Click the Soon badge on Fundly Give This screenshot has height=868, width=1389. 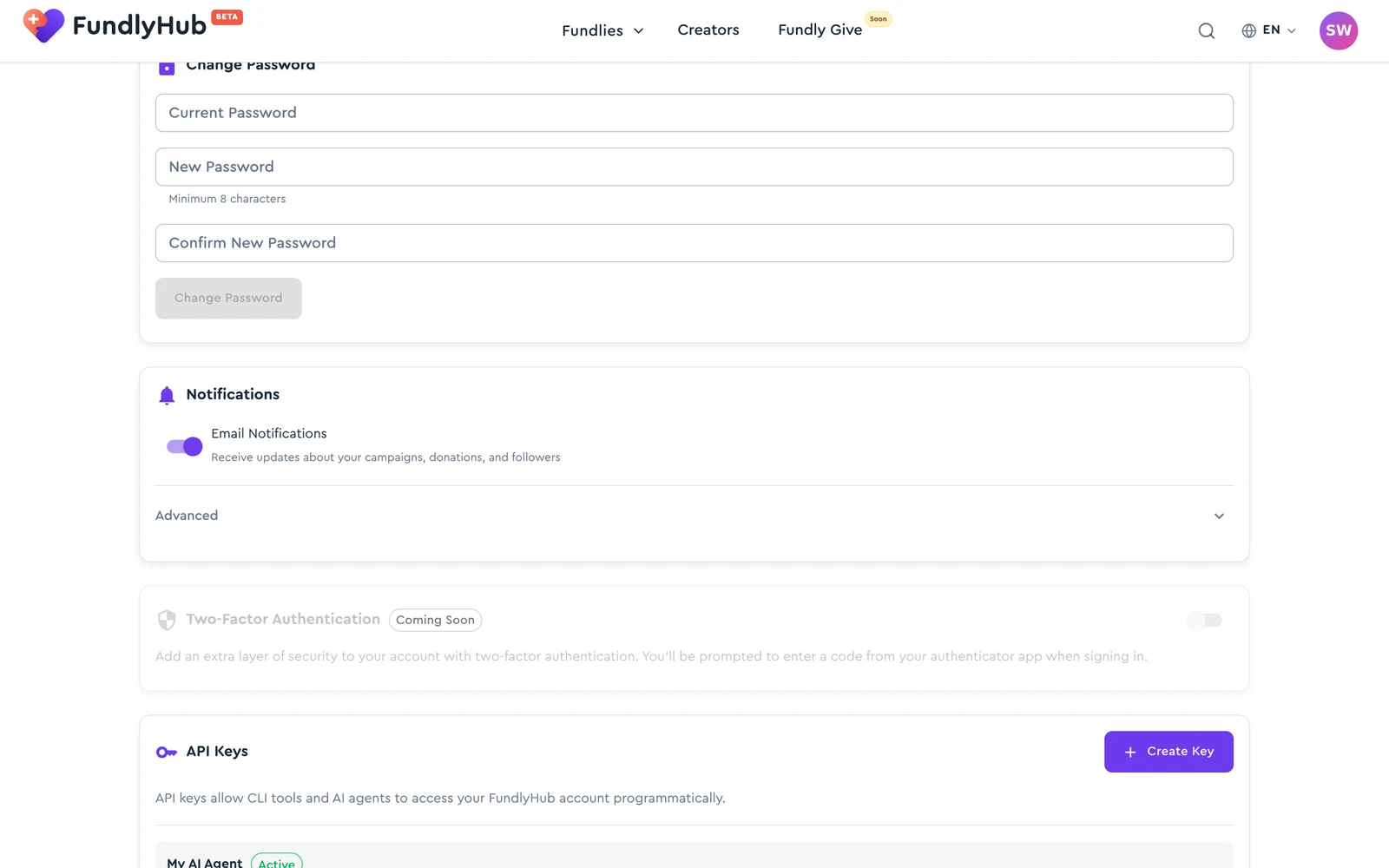pyautogui.click(x=879, y=18)
